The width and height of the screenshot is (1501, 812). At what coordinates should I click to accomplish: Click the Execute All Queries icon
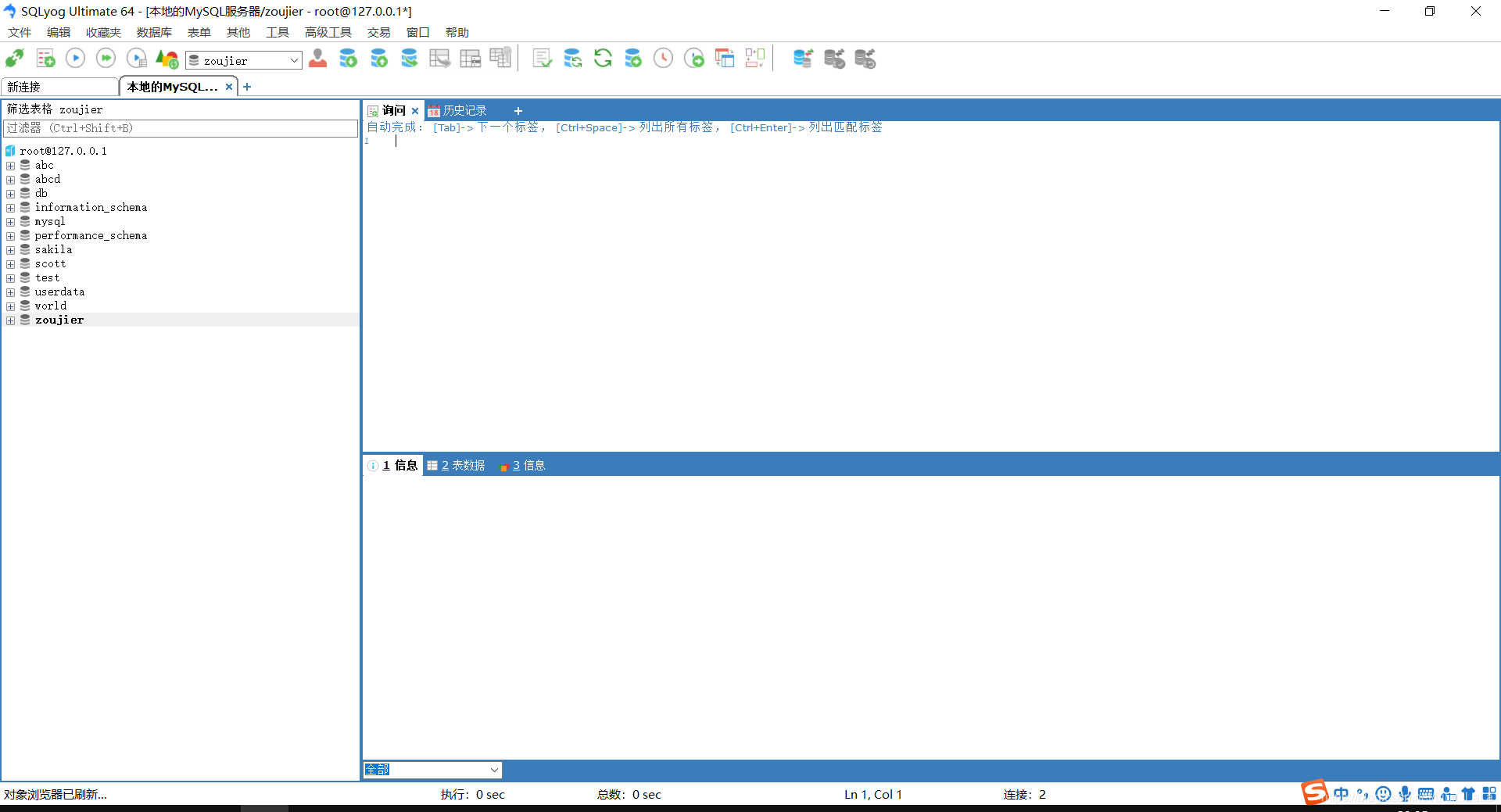(106, 59)
